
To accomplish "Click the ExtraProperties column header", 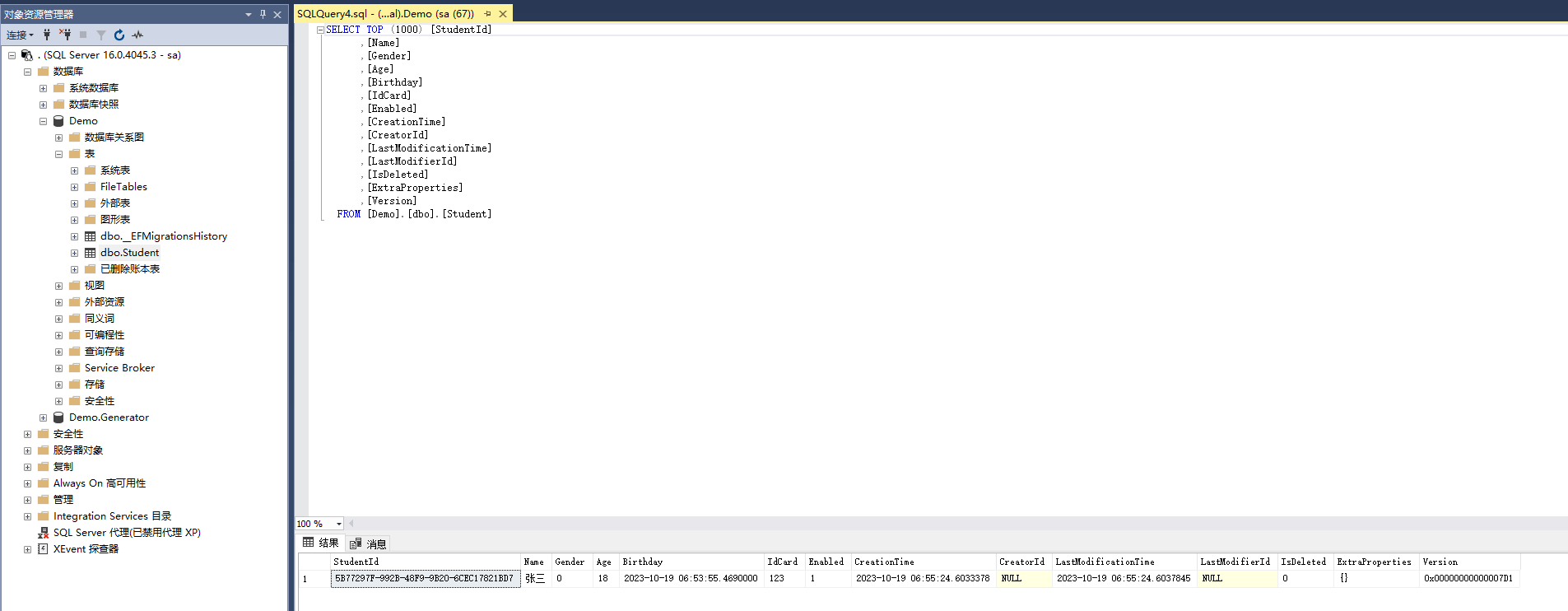I will [x=1376, y=562].
